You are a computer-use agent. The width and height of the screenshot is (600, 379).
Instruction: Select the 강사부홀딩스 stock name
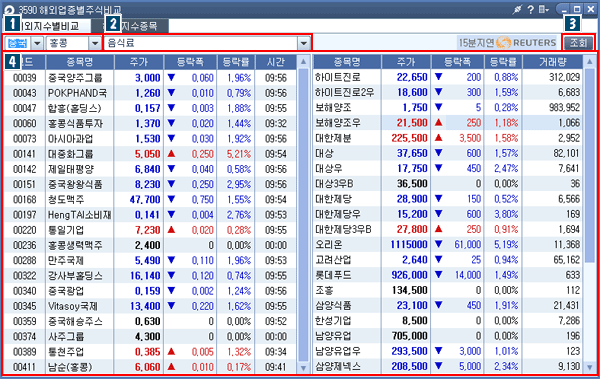point(75,276)
